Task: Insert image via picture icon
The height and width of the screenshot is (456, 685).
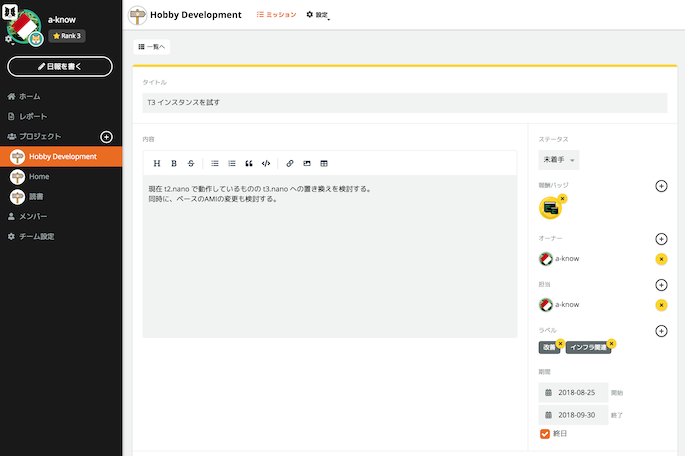Action: click(x=307, y=163)
